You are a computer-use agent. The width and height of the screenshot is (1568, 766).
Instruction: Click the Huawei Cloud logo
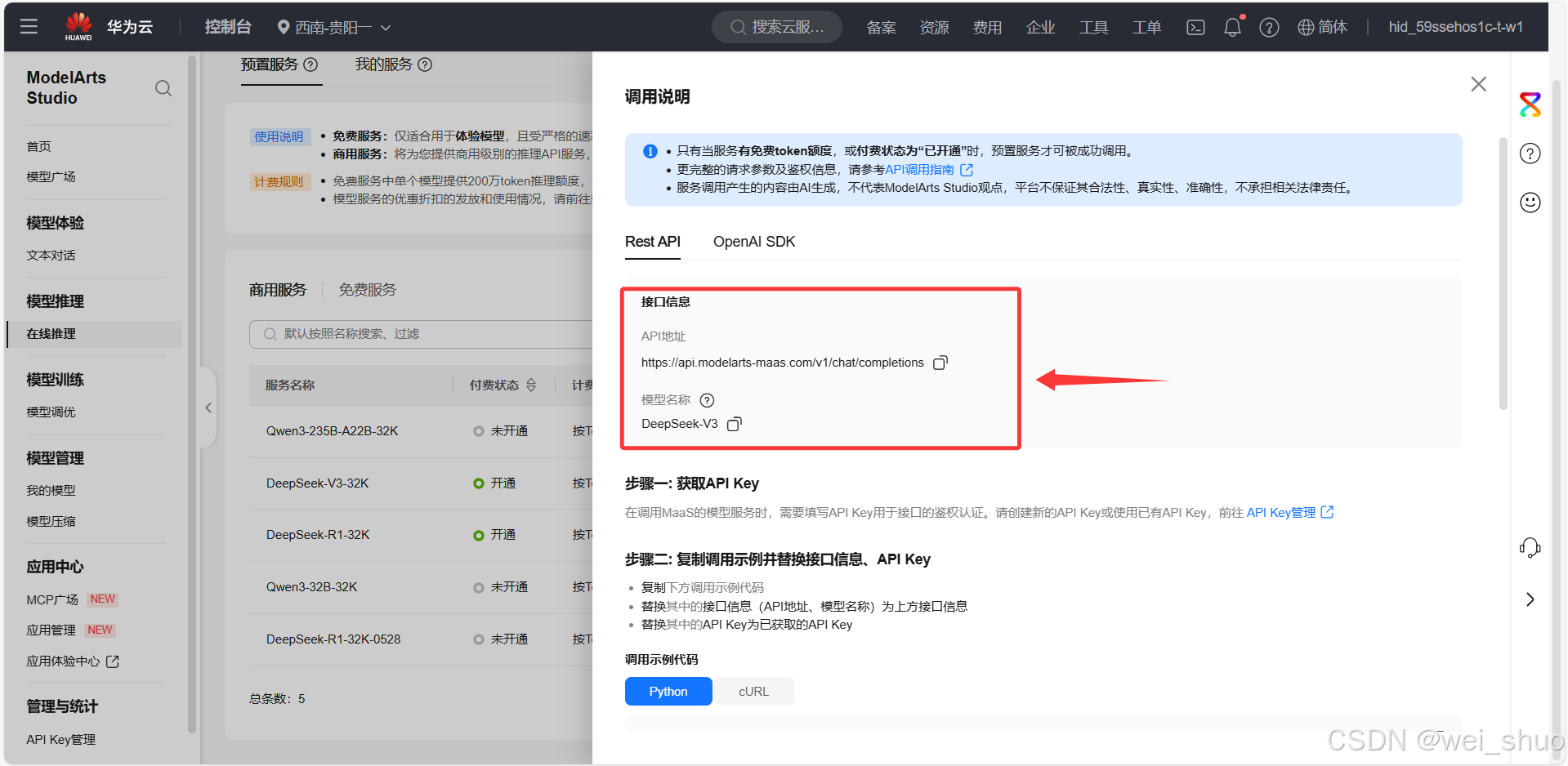click(x=78, y=24)
